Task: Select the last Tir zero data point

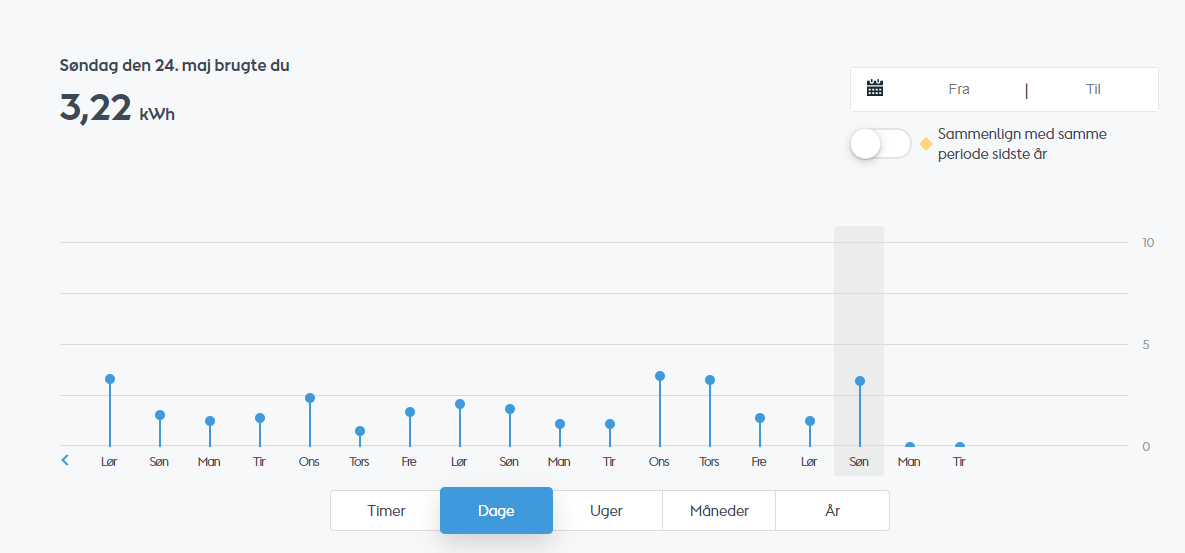Action: point(960,446)
